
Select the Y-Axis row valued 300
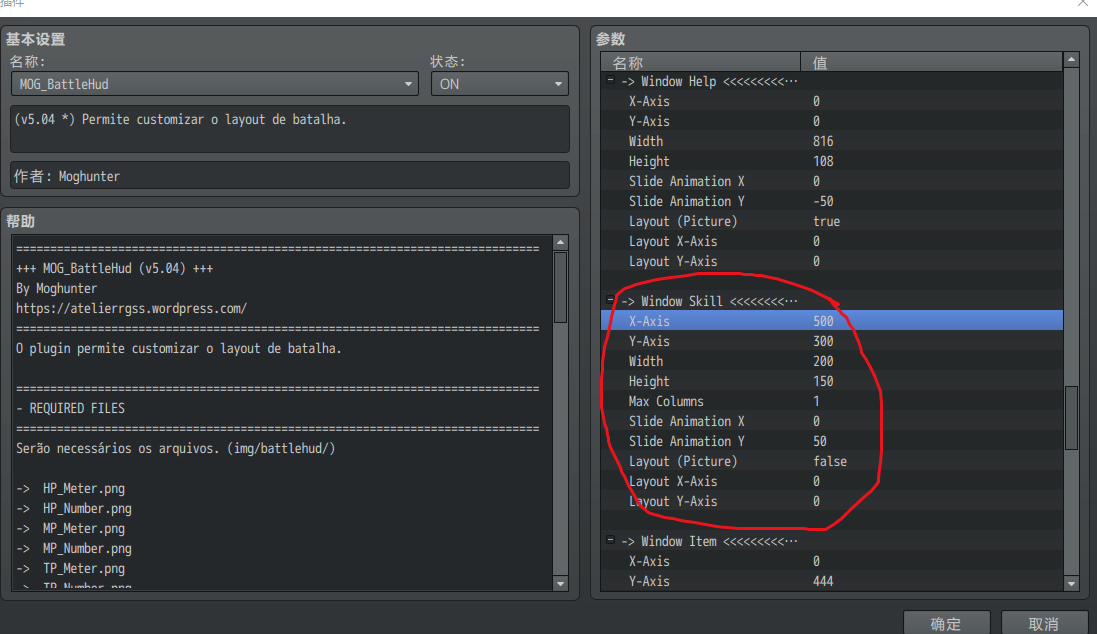(x=832, y=341)
